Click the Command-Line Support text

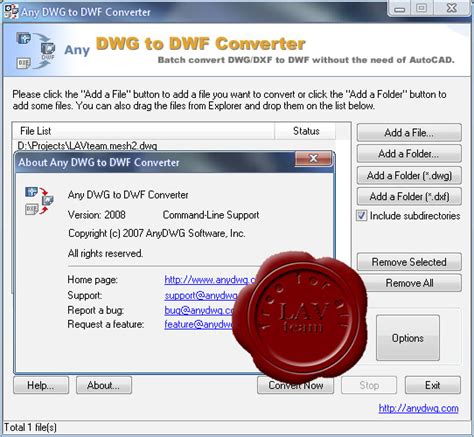pyautogui.click(x=211, y=215)
